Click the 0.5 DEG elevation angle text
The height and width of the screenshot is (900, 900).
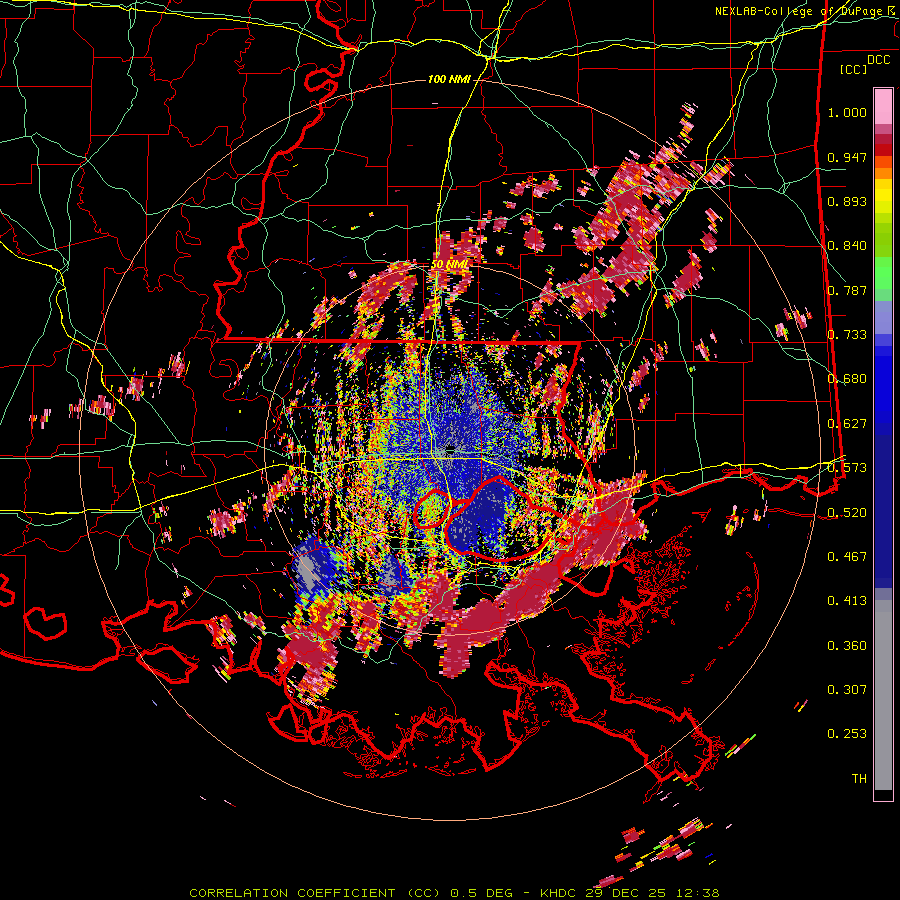[x=482, y=893]
